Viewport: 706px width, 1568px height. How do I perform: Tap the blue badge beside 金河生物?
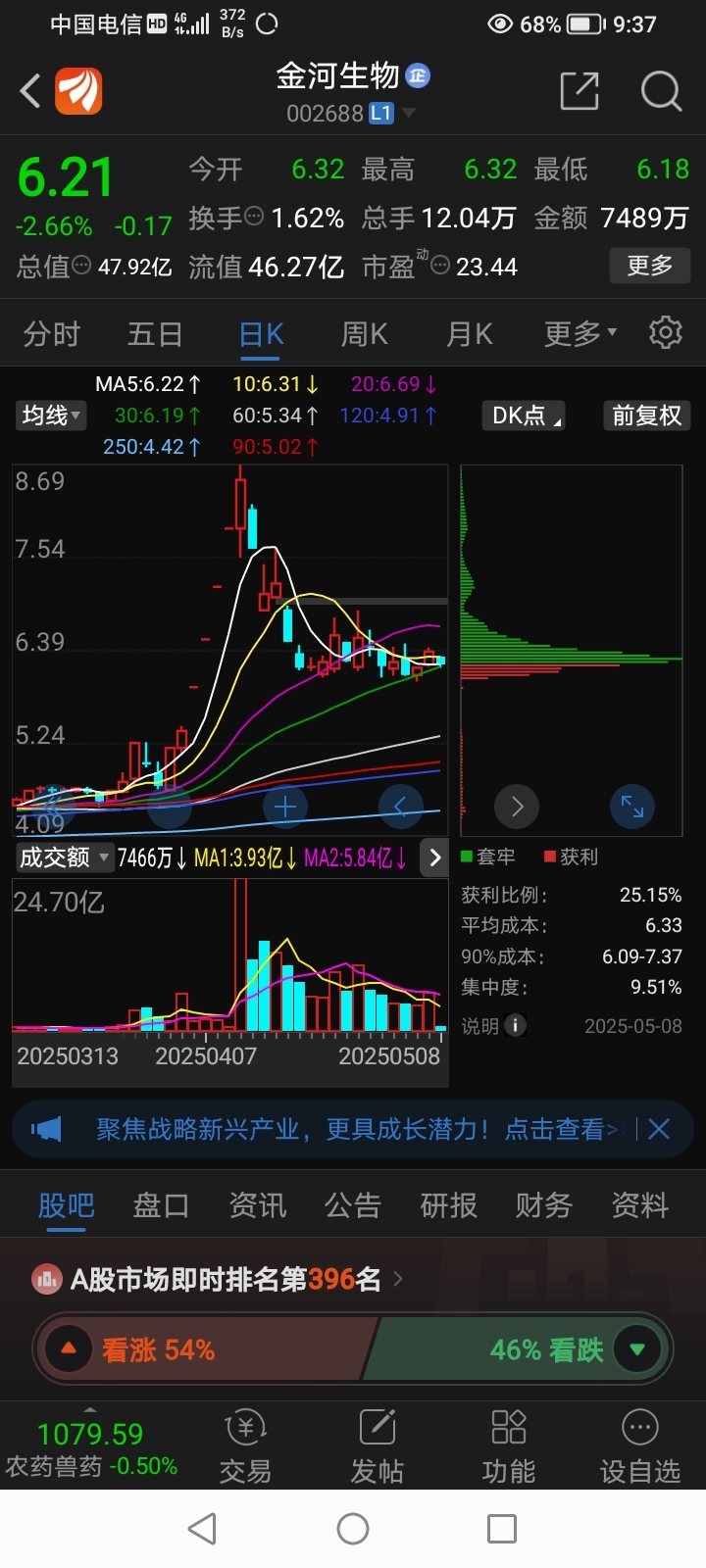(419, 75)
